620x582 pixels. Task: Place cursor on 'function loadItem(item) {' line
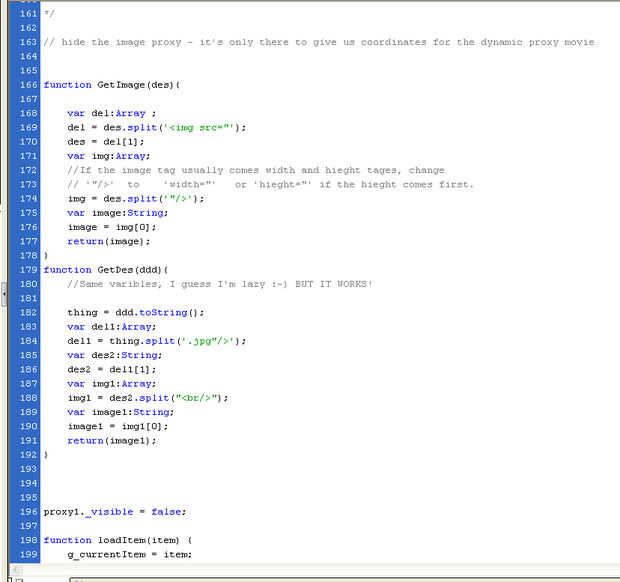click(x=117, y=540)
